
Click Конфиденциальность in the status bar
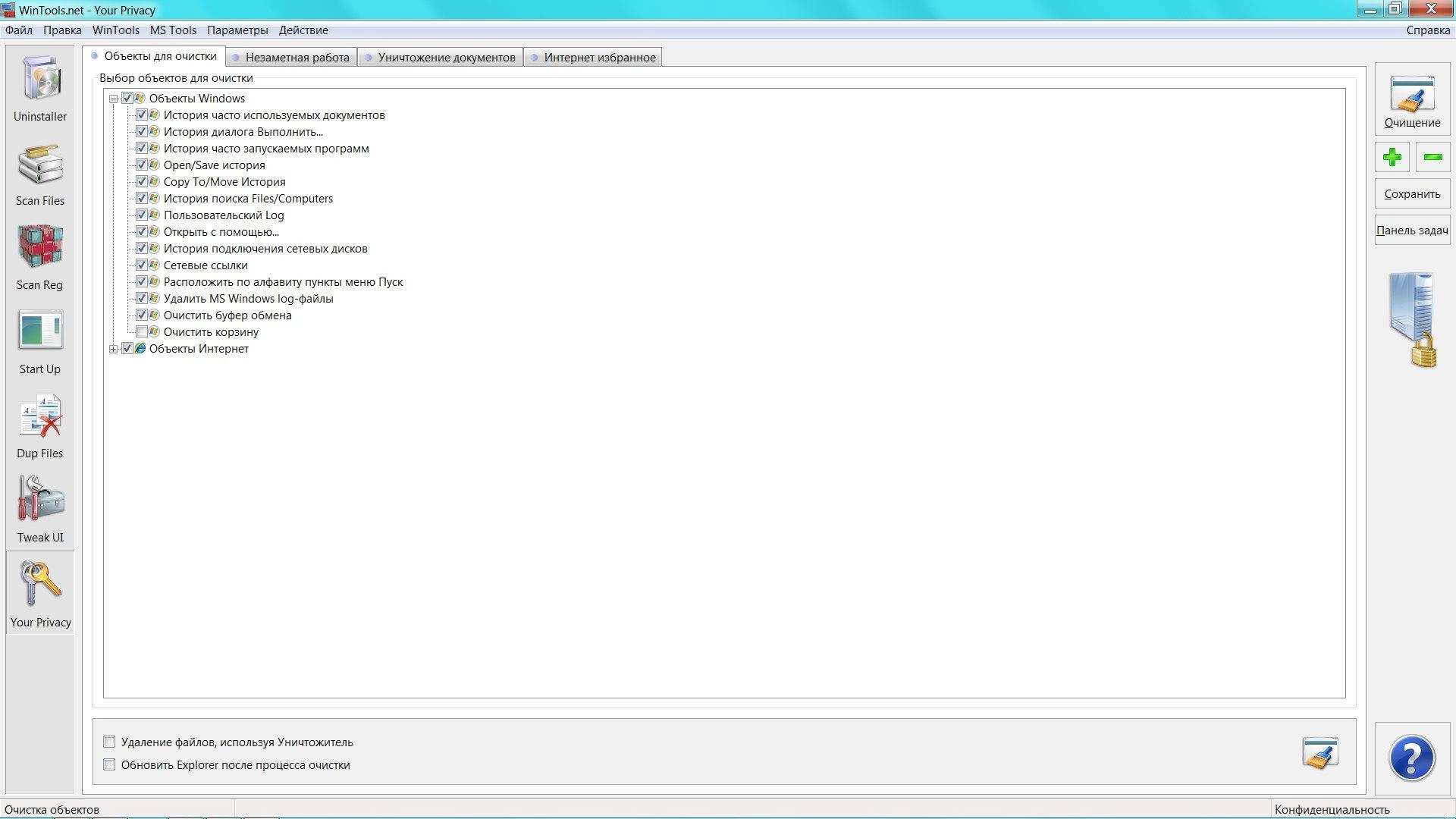point(1332,810)
